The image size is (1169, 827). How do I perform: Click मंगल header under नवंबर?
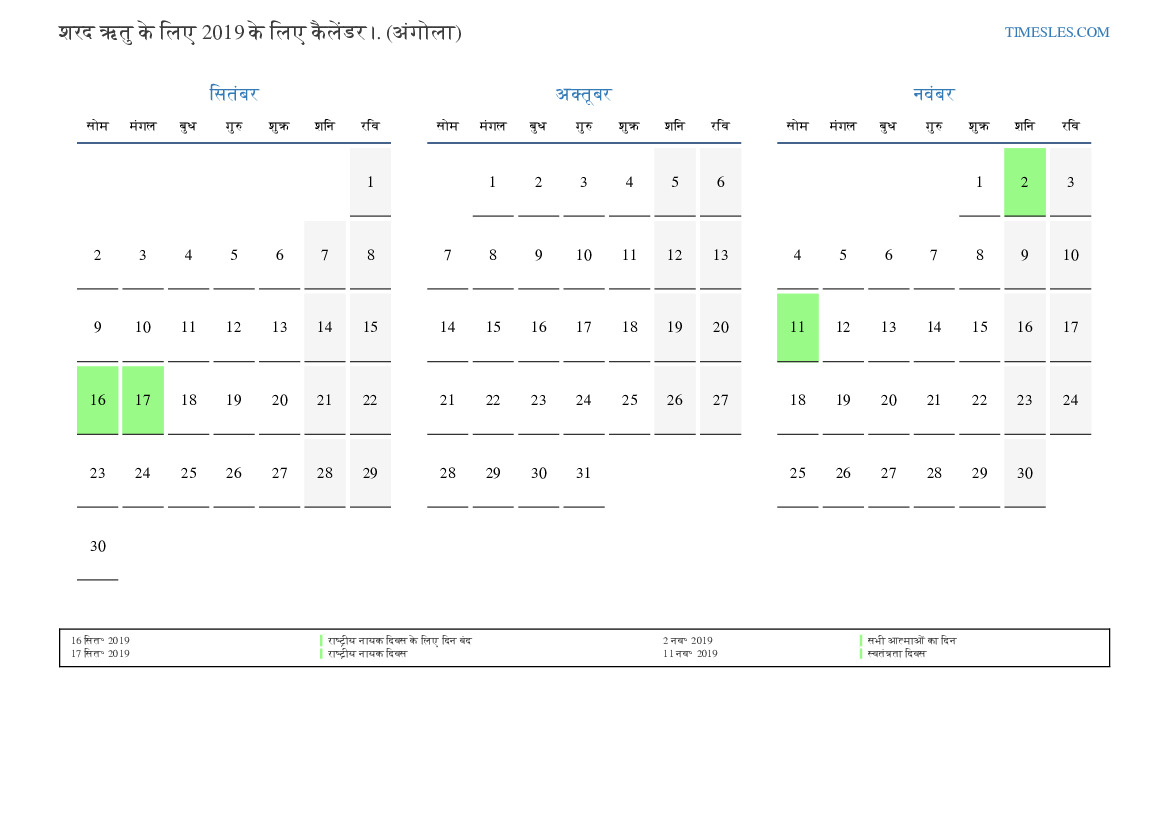coord(843,126)
